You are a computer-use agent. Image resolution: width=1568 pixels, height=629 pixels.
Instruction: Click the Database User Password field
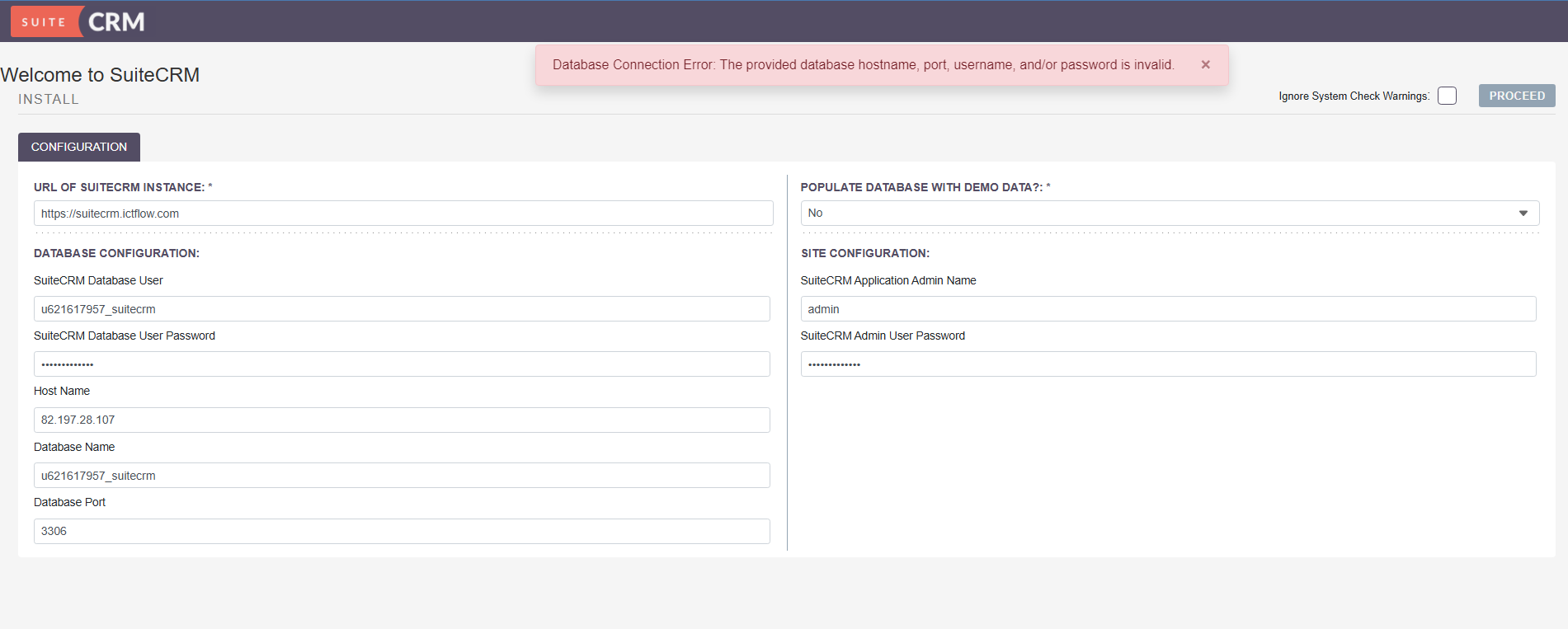click(402, 364)
